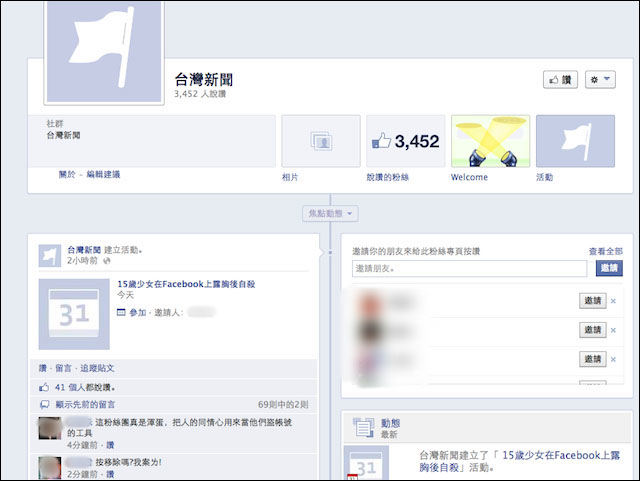The image size is (640, 481).
Task: Click the post's small flag avatar icon
Action: [50, 256]
